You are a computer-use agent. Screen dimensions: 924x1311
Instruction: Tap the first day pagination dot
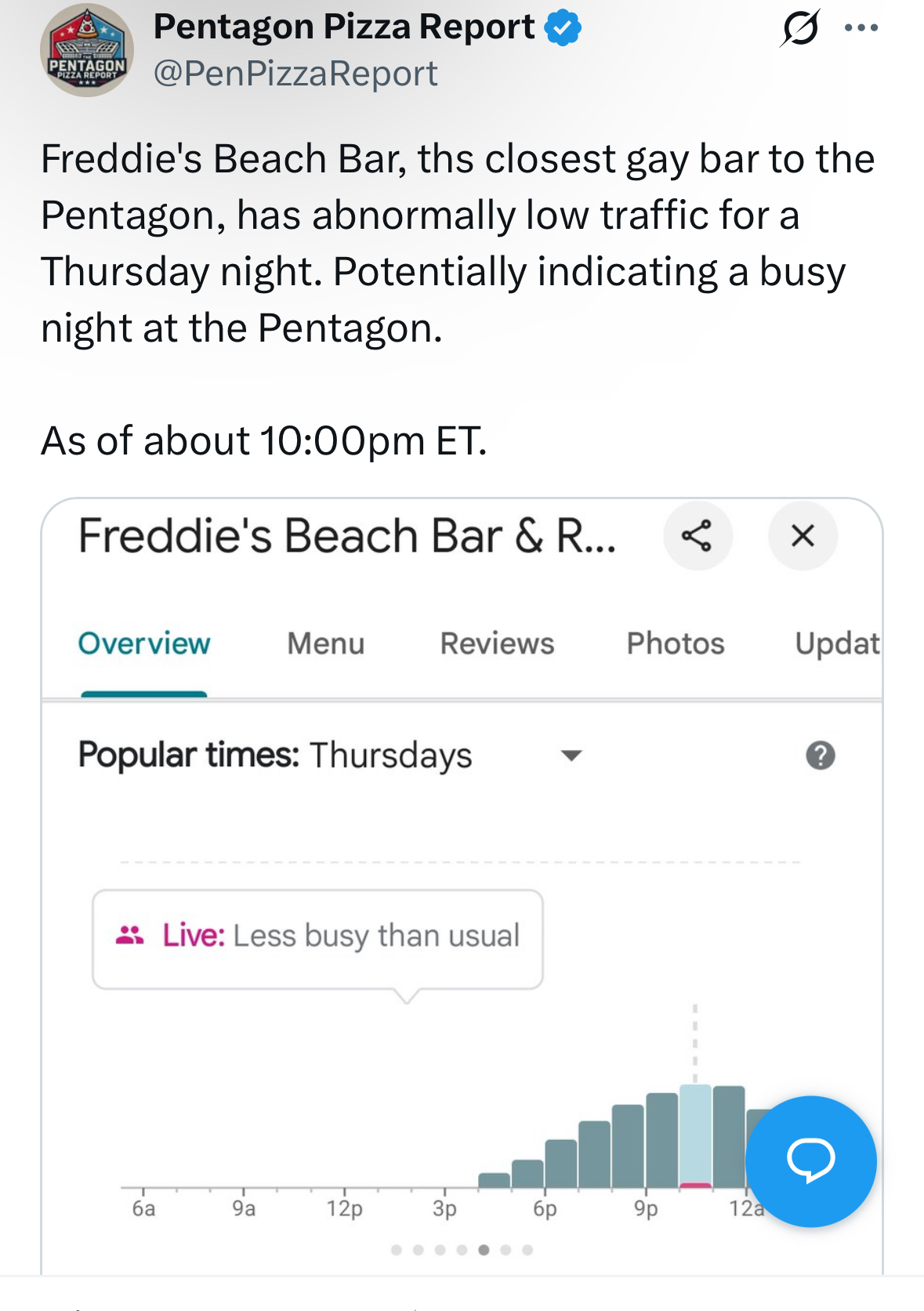[x=397, y=1250]
